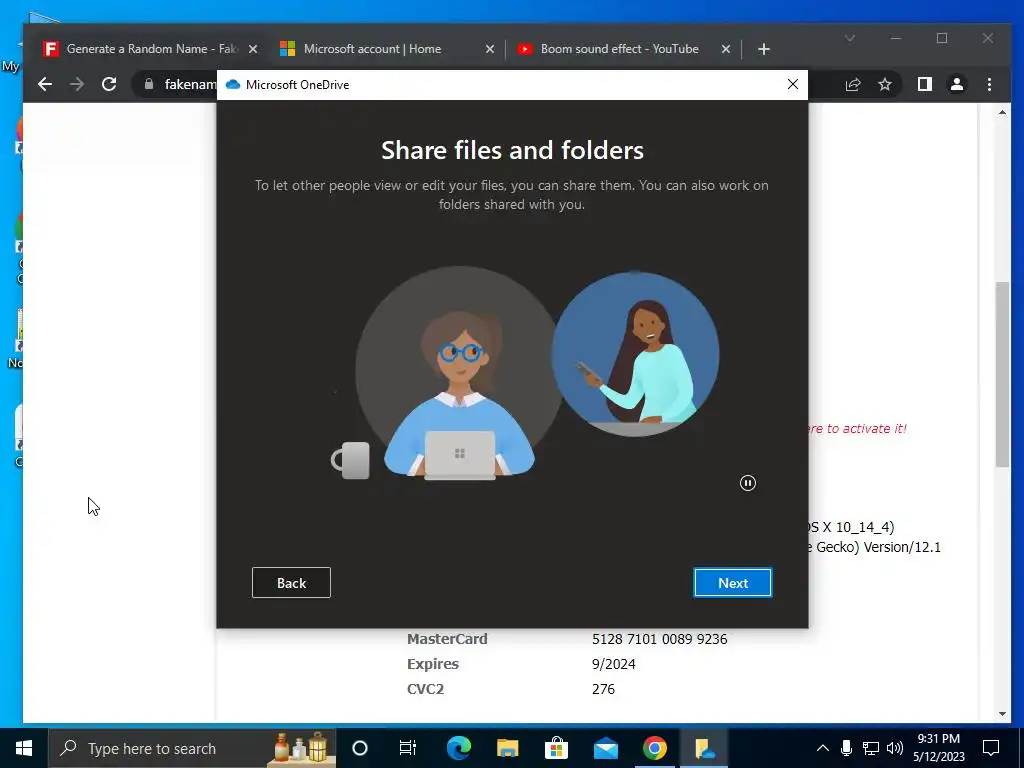The height and width of the screenshot is (768, 1024).
Task: Click the 'CVC2' label
Action: tap(425, 688)
